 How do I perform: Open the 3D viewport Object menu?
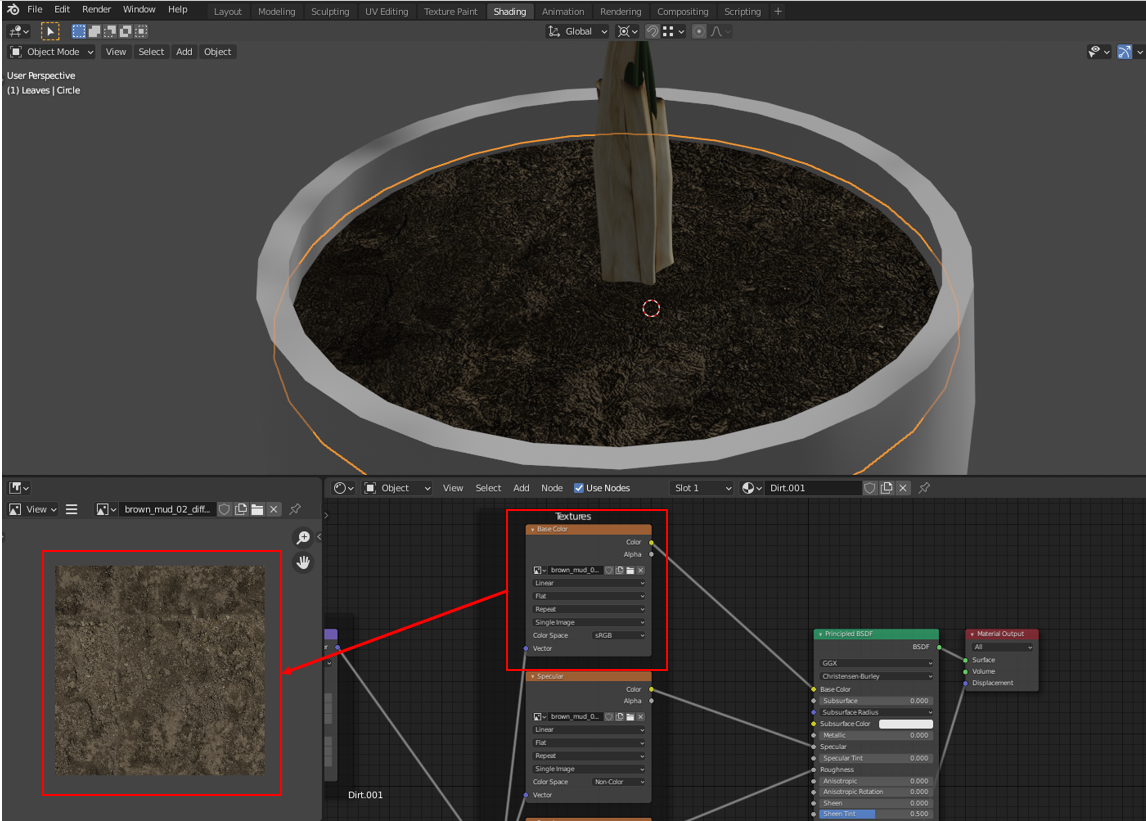218,52
